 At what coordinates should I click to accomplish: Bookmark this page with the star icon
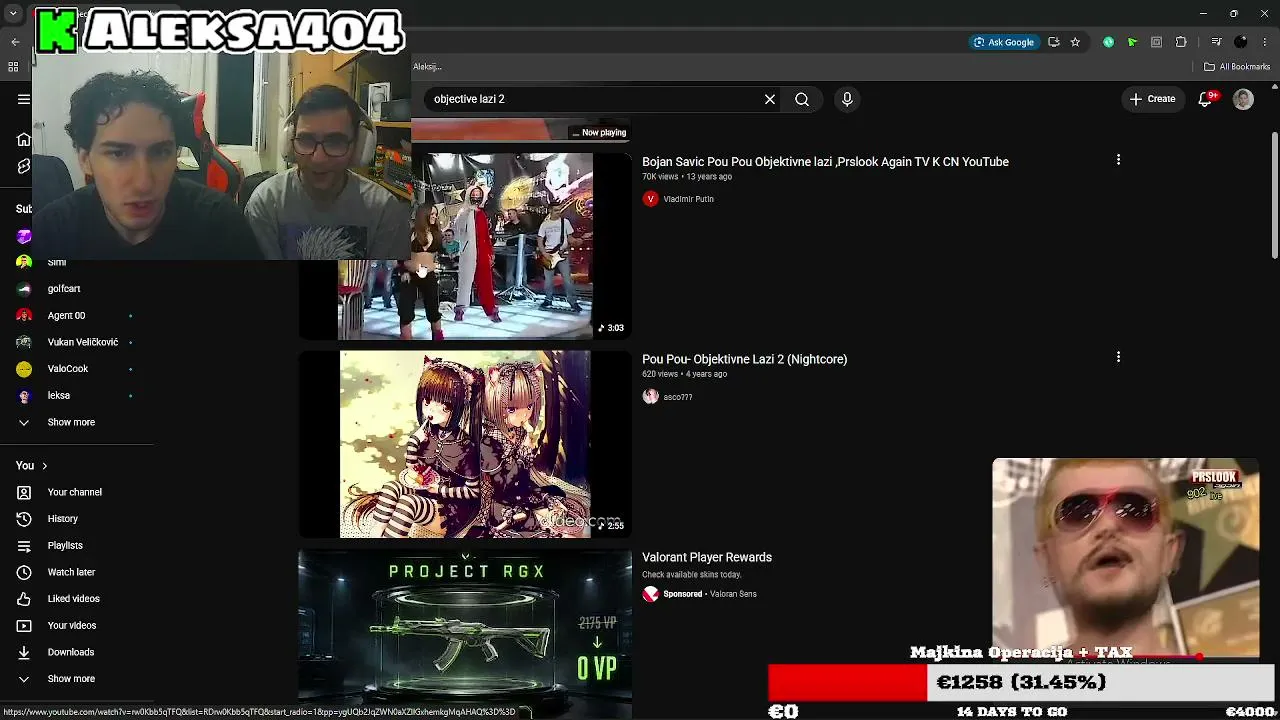[x=1075, y=42]
